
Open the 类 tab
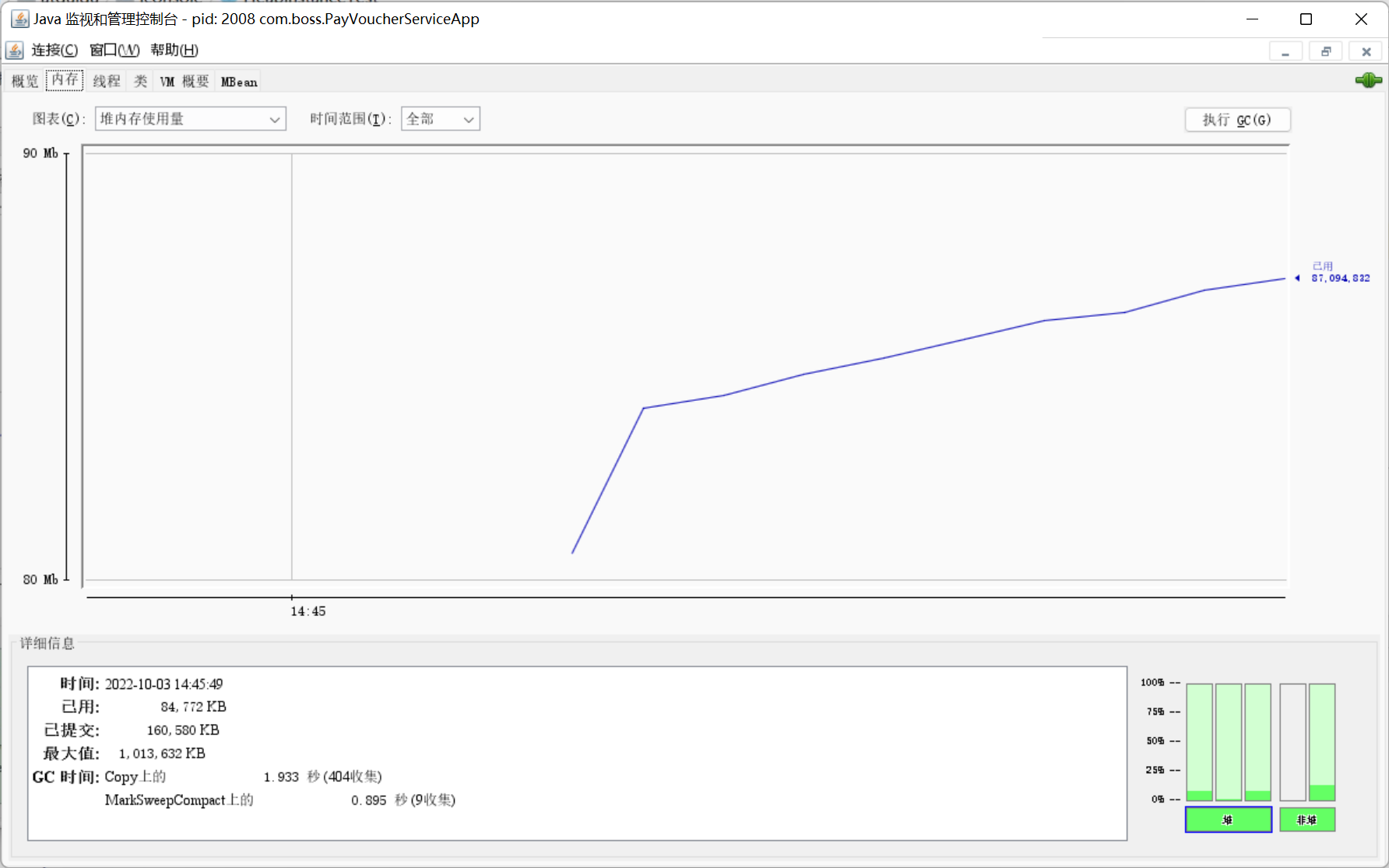click(x=140, y=81)
